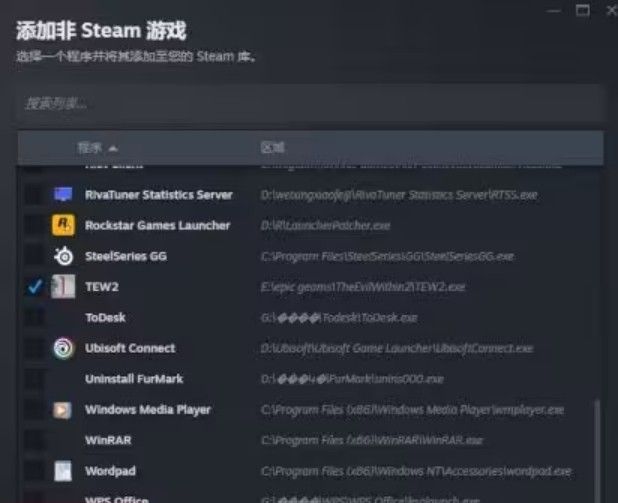Click the Ubisoft Connect swirl icon
The image size is (618, 503).
tap(63, 348)
